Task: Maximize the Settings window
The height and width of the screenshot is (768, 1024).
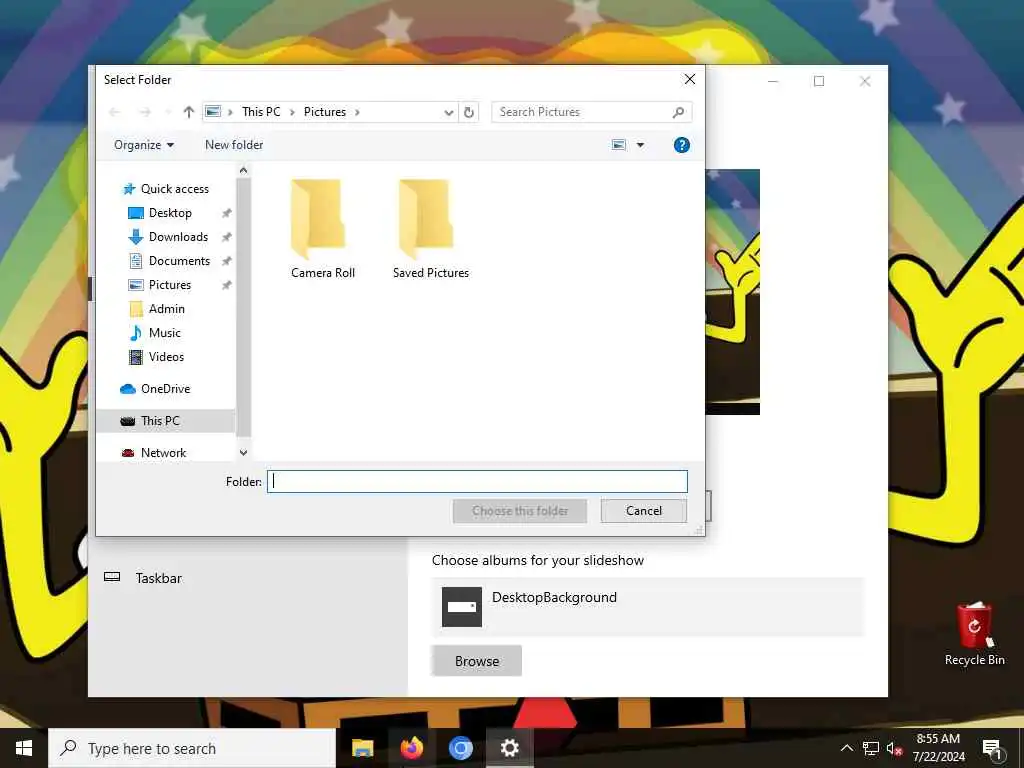Action: pos(819,81)
